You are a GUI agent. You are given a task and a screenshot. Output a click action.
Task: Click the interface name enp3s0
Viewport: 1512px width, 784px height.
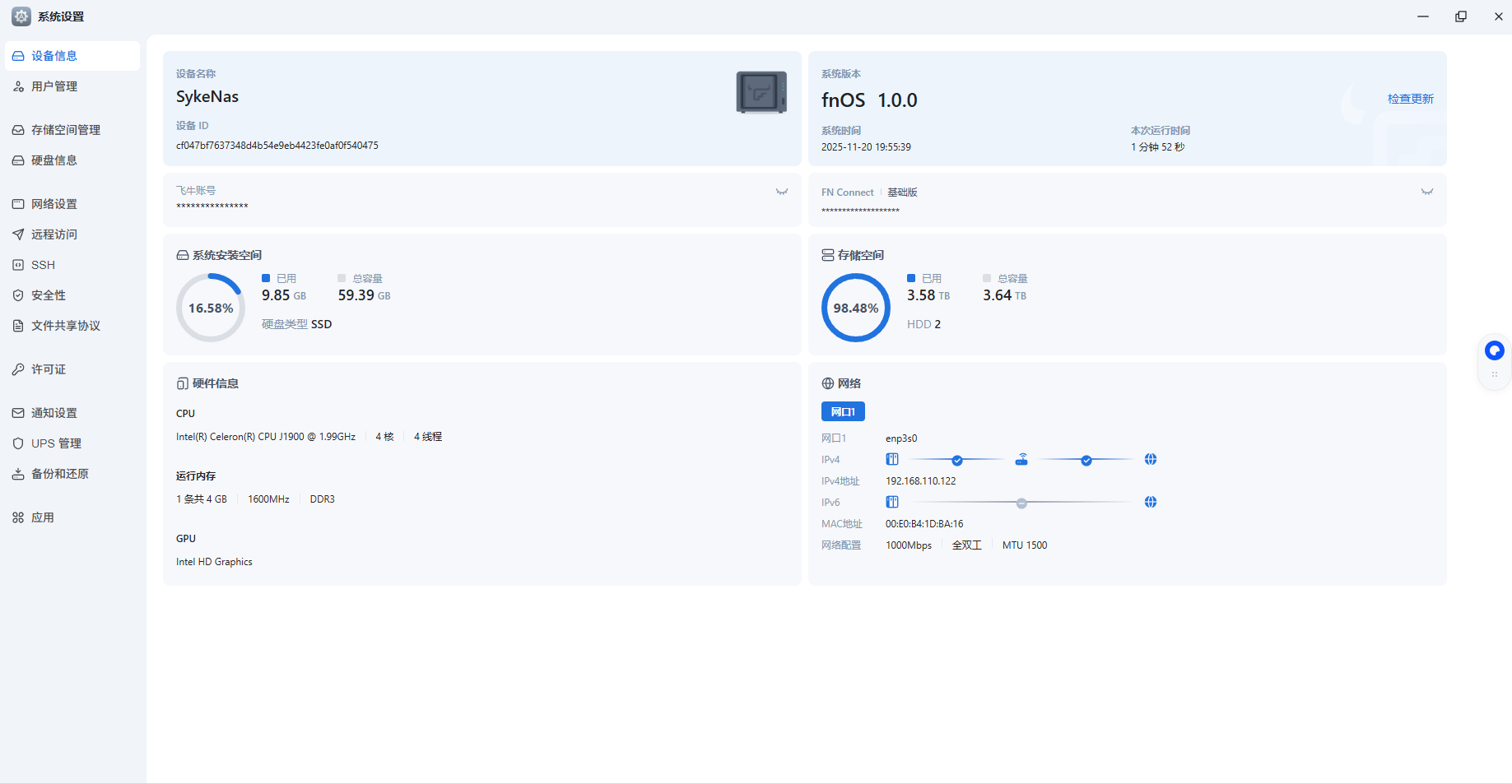point(901,438)
